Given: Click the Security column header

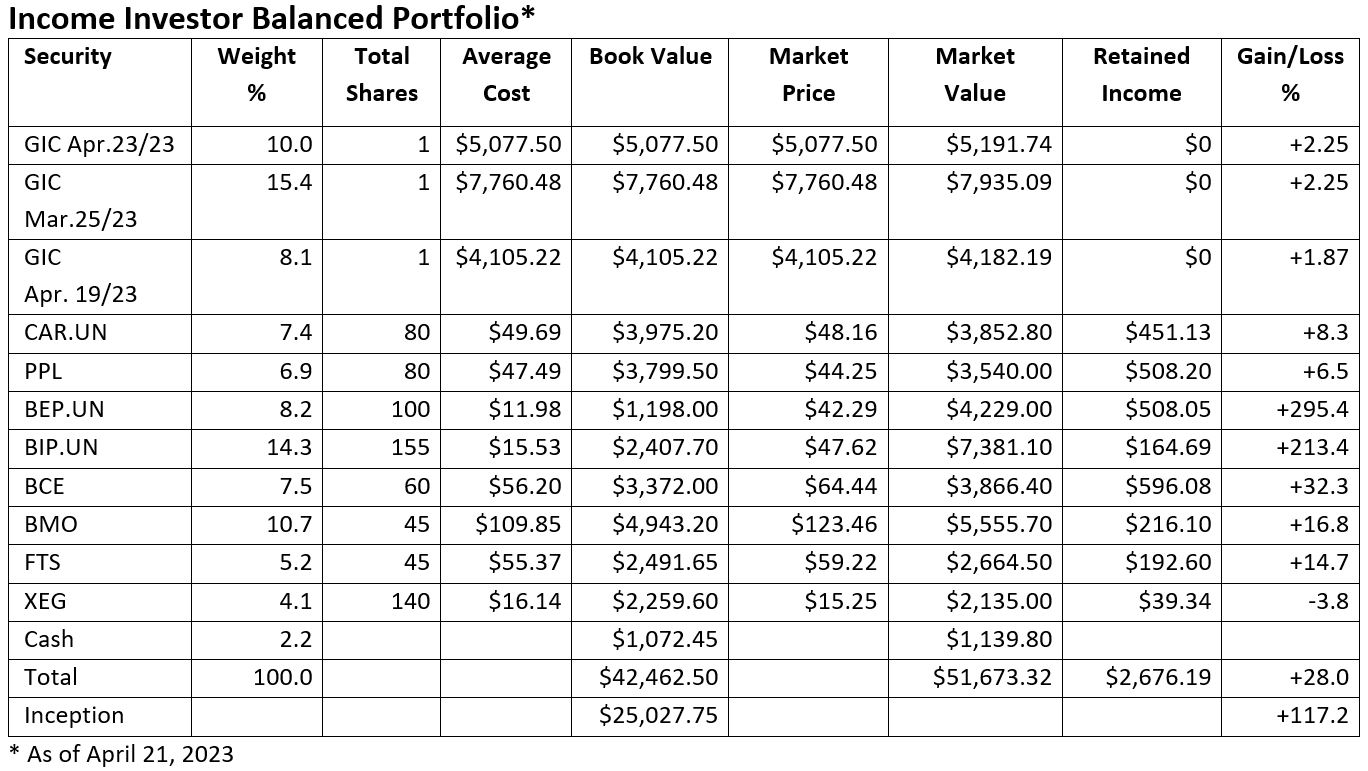Looking at the screenshot, I should (x=68, y=57).
